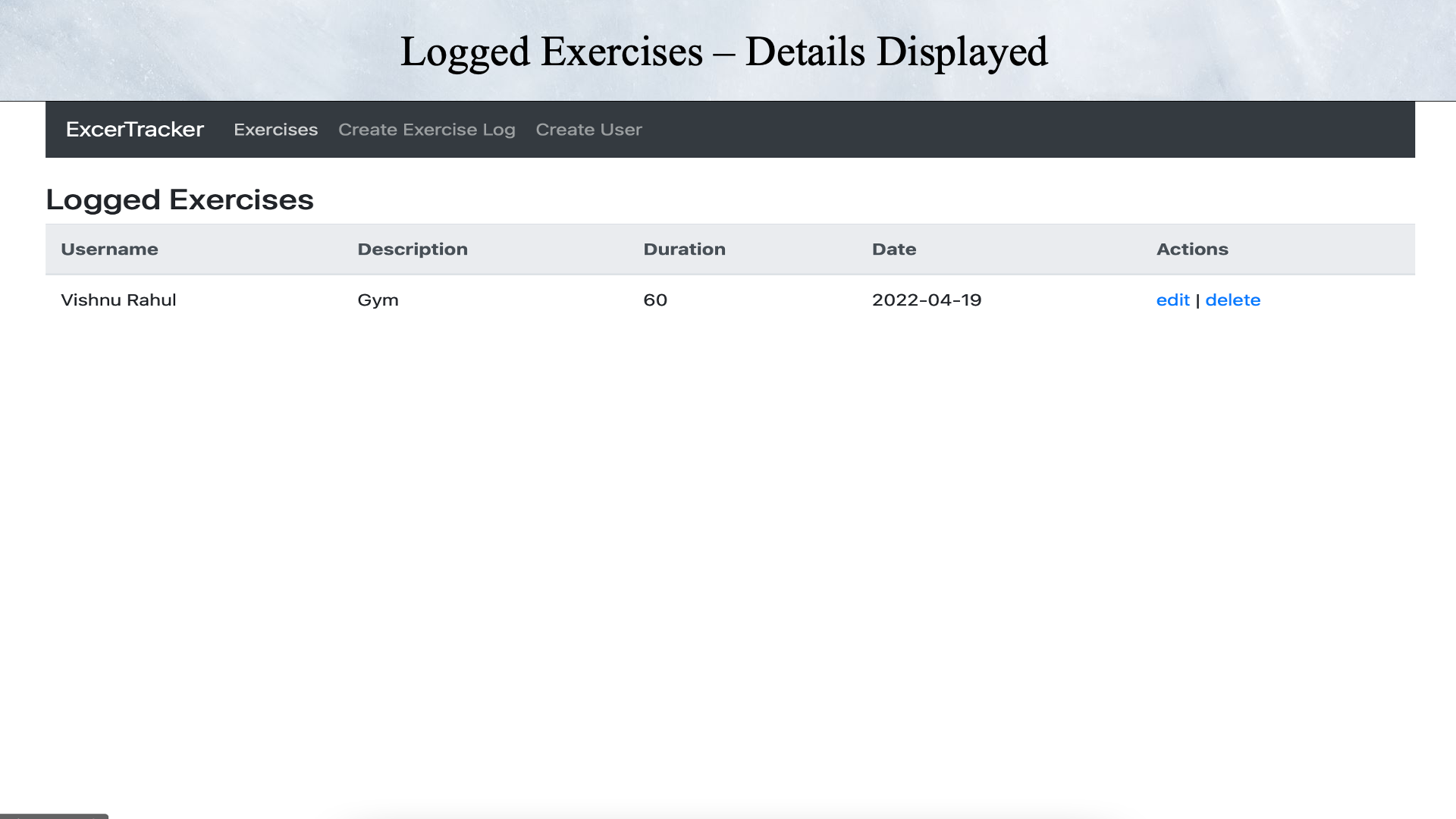
Task: Open the Create User page
Action: pyautogui.click(x=588, y=129)
